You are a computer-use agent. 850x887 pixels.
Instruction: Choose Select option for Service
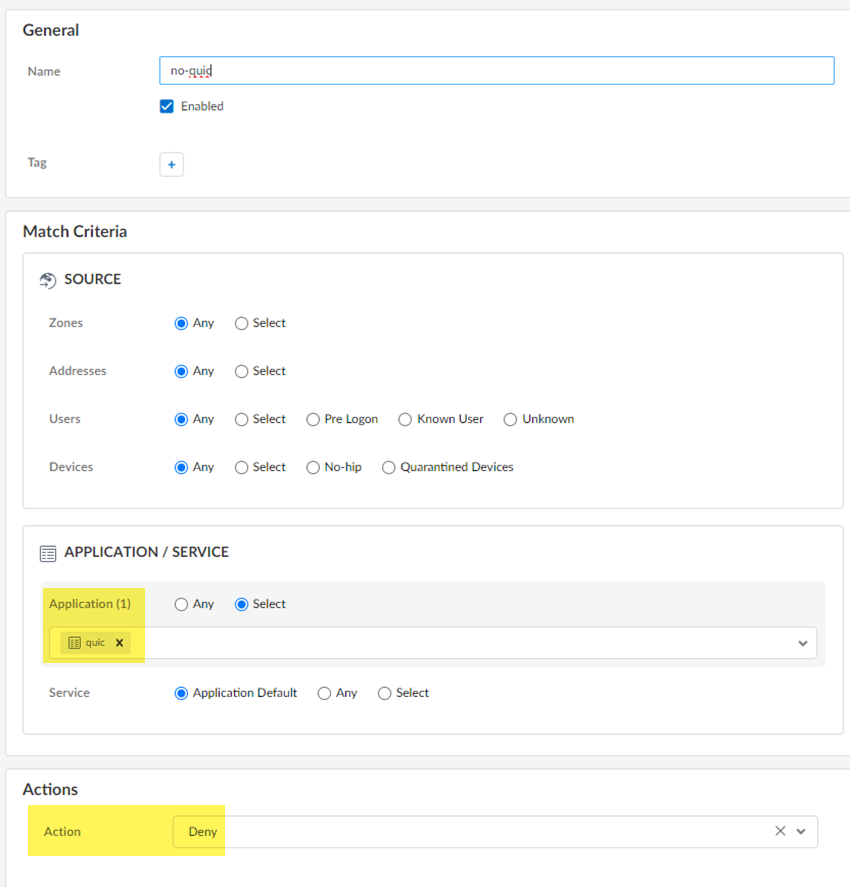[385, 693]
